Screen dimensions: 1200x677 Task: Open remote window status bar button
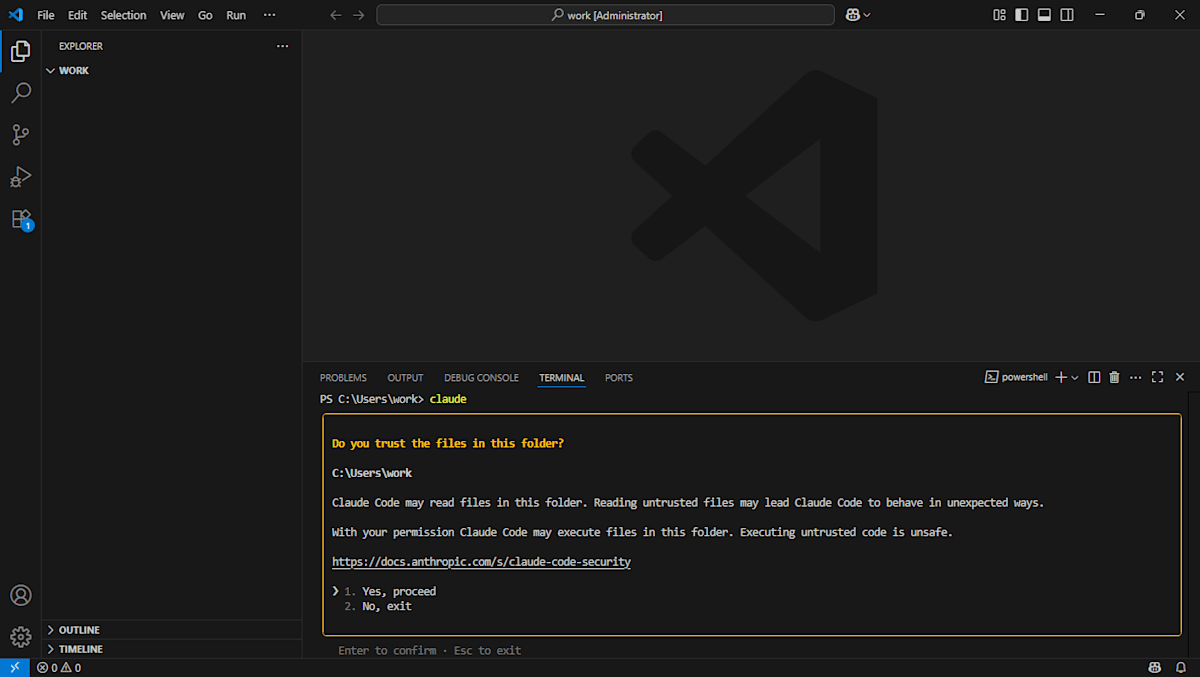pos(14,667)
